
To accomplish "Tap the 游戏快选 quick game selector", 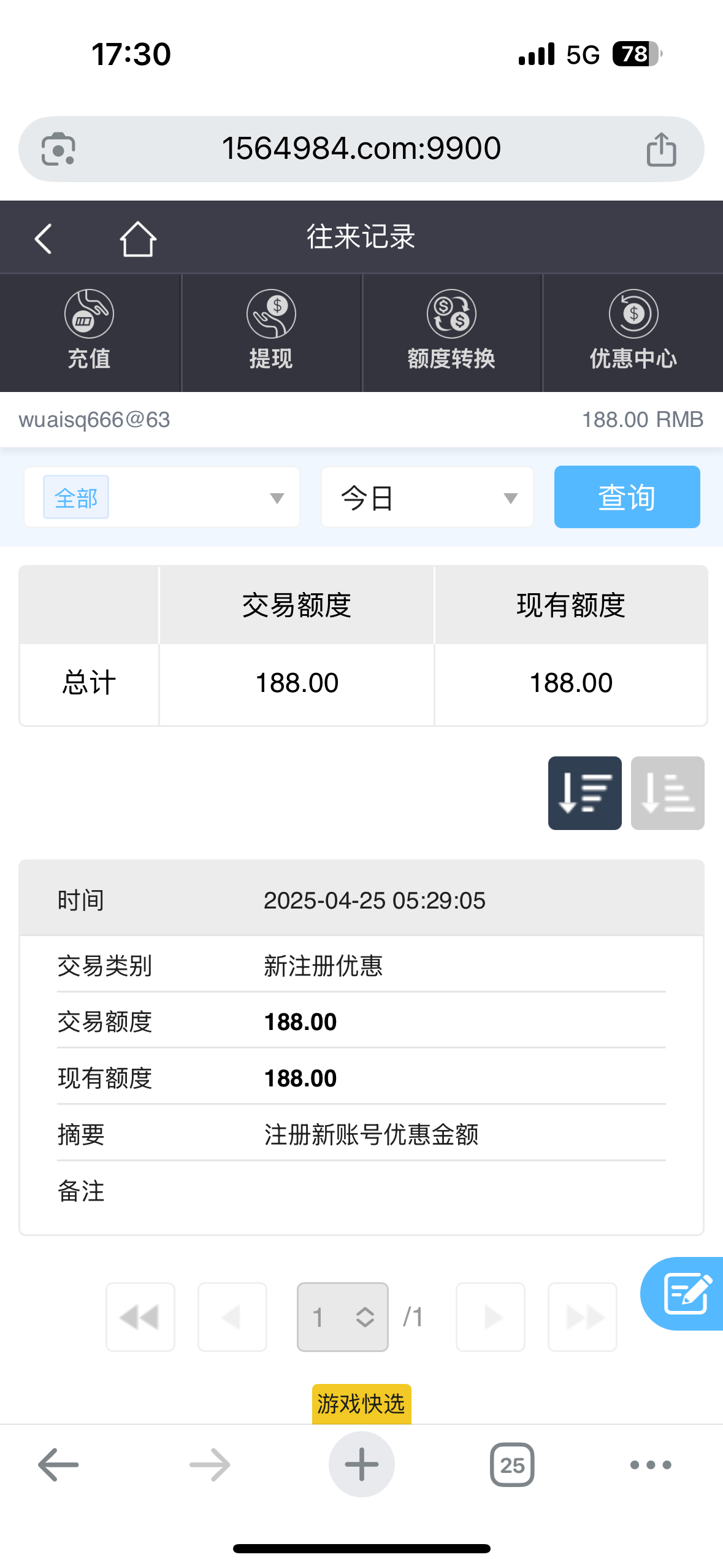I will coord(361,1404).
